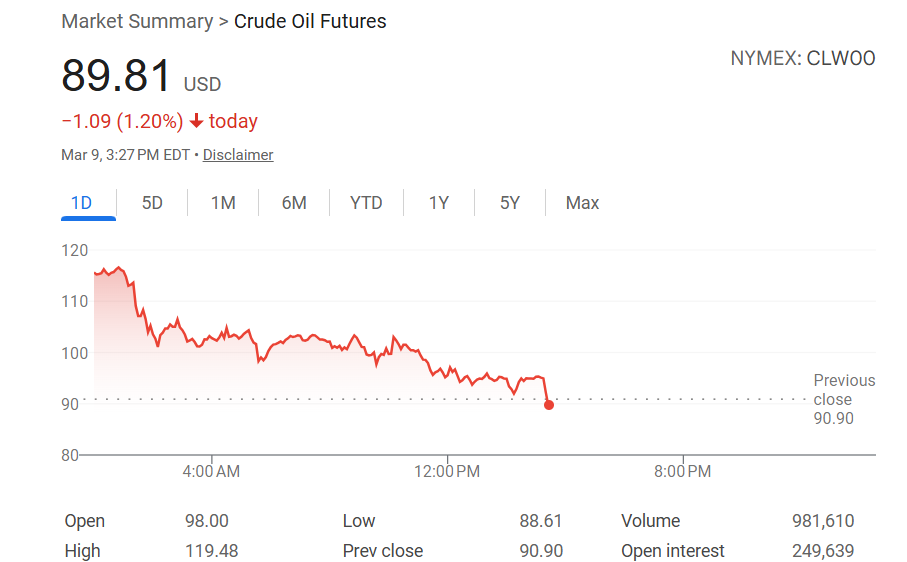Select the 1D time range tab
This screenshot has height=562, width=907.
pos(81,203)
